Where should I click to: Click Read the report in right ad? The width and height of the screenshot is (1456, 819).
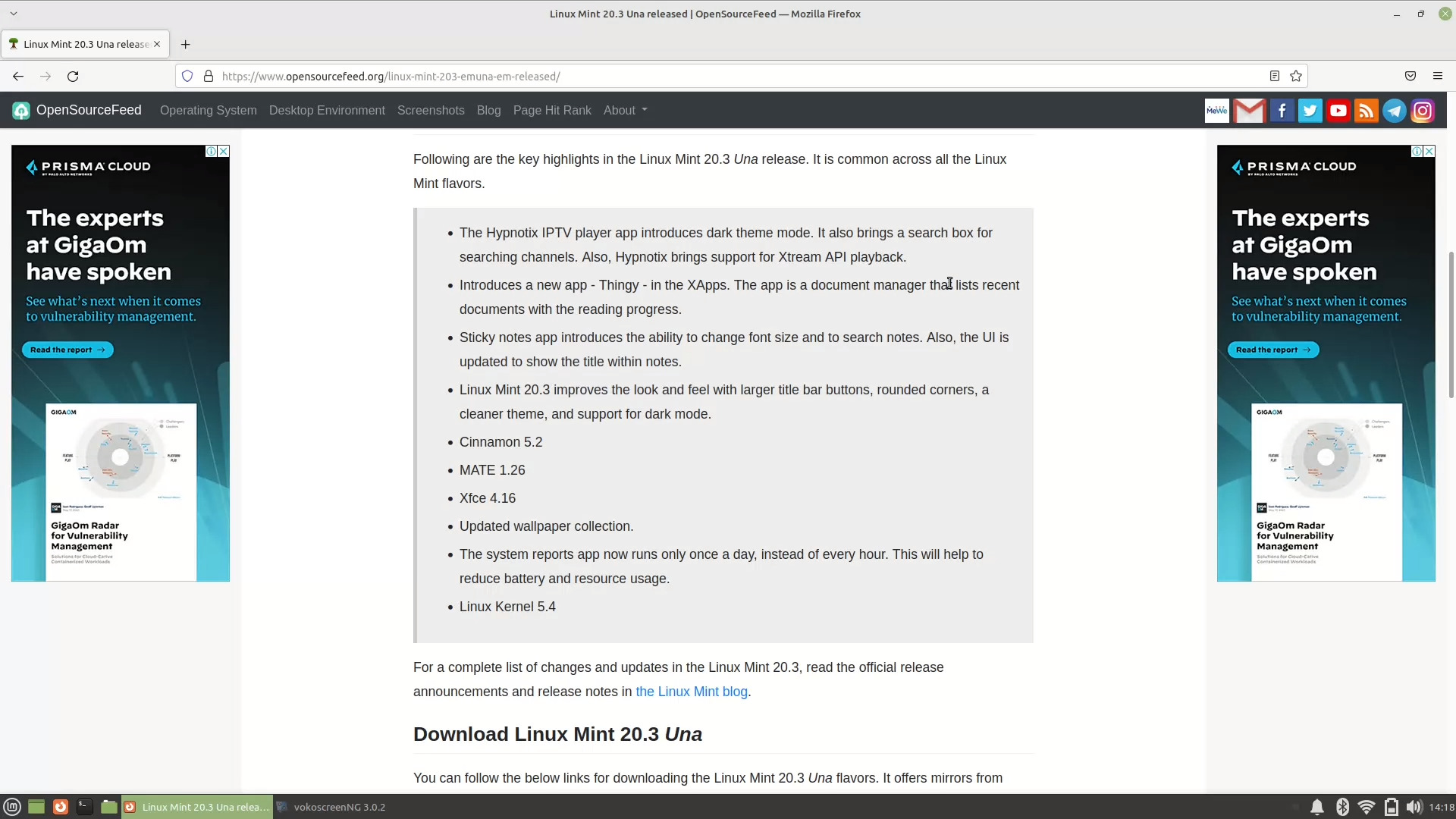point(1273,350)
